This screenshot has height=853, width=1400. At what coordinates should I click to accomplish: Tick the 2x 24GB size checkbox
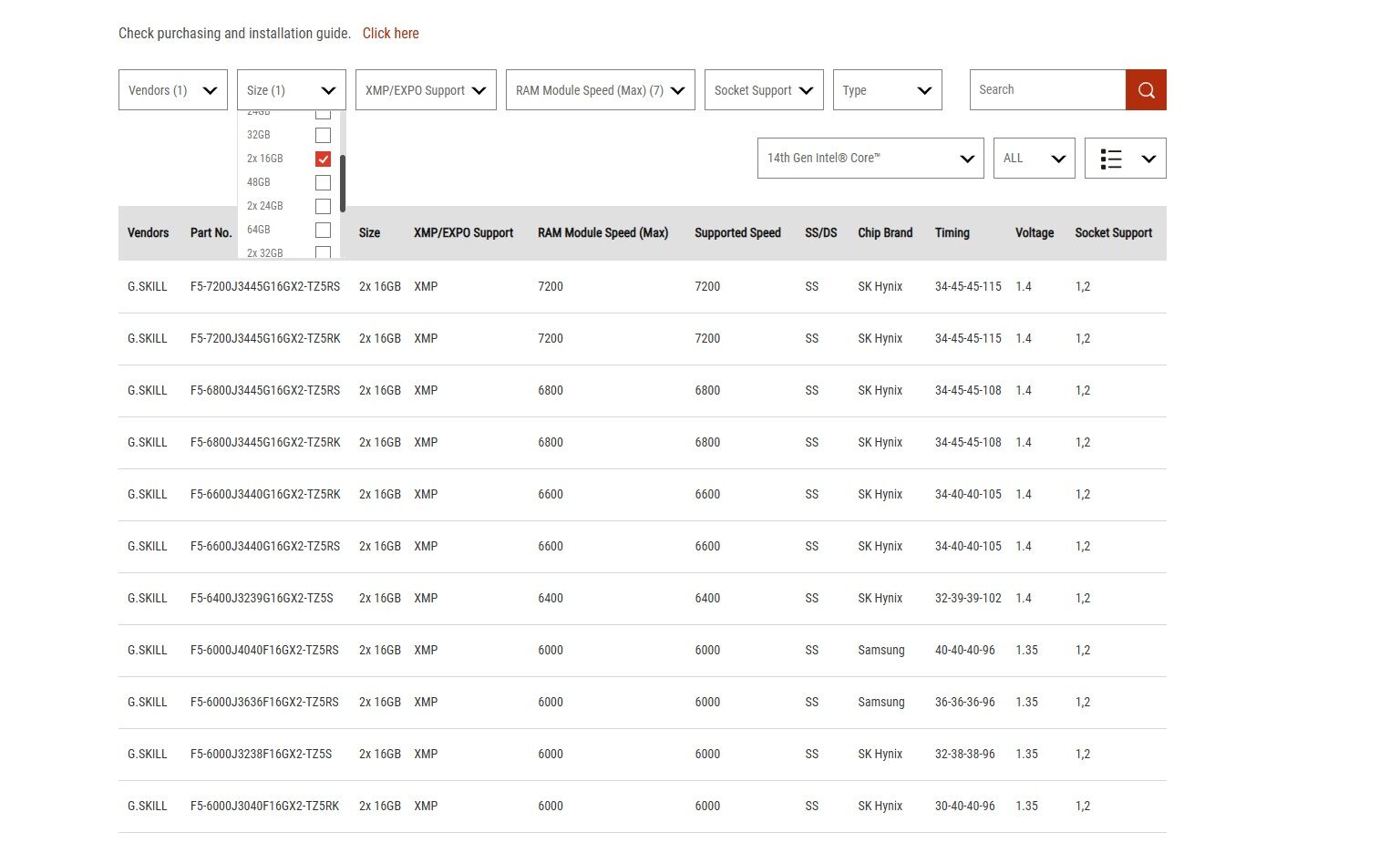pos(323,206)
